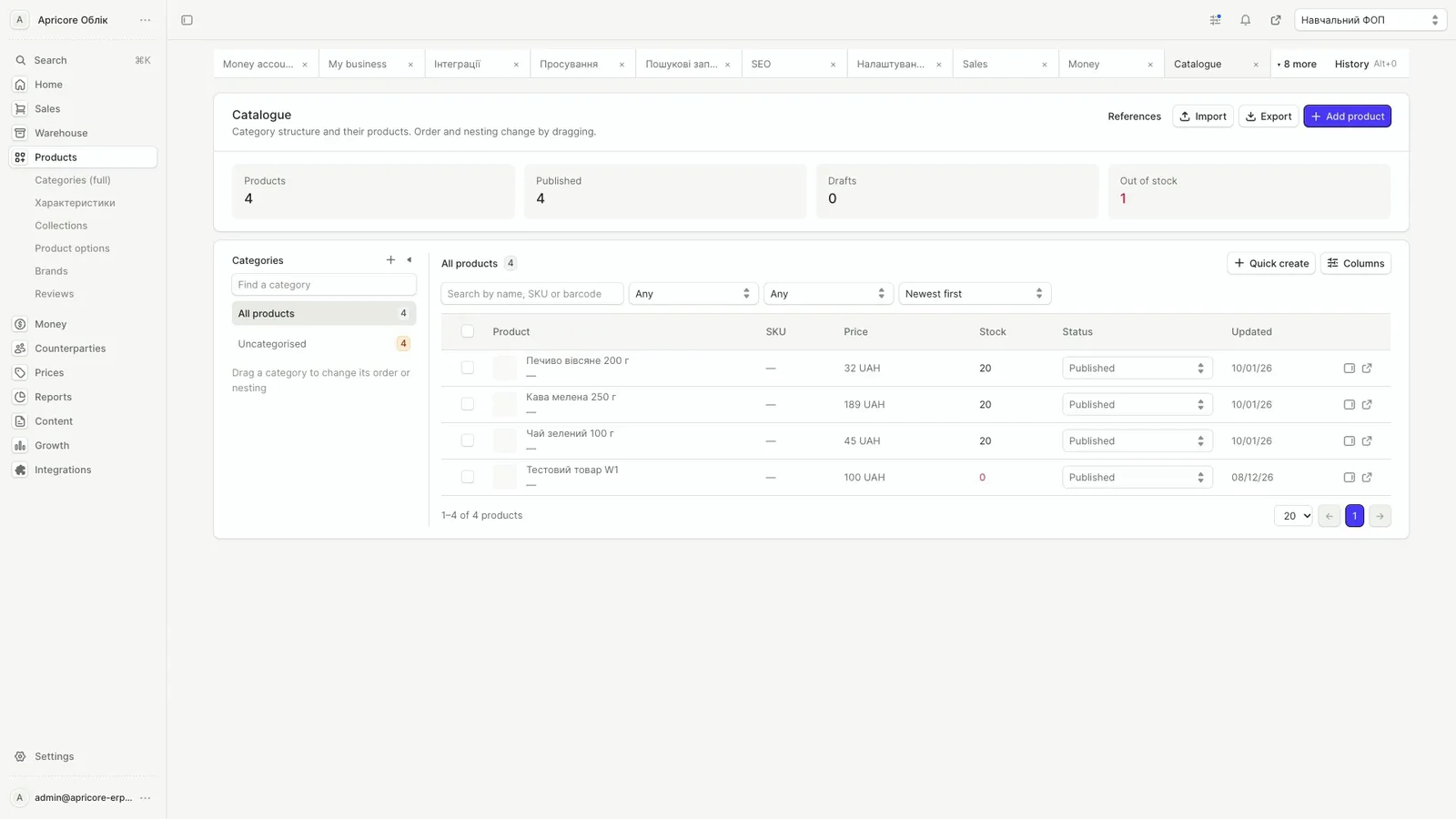Tick the checkbox for Кава мелена 250 г
1456x819 pixels.
(x=467, y=404)
